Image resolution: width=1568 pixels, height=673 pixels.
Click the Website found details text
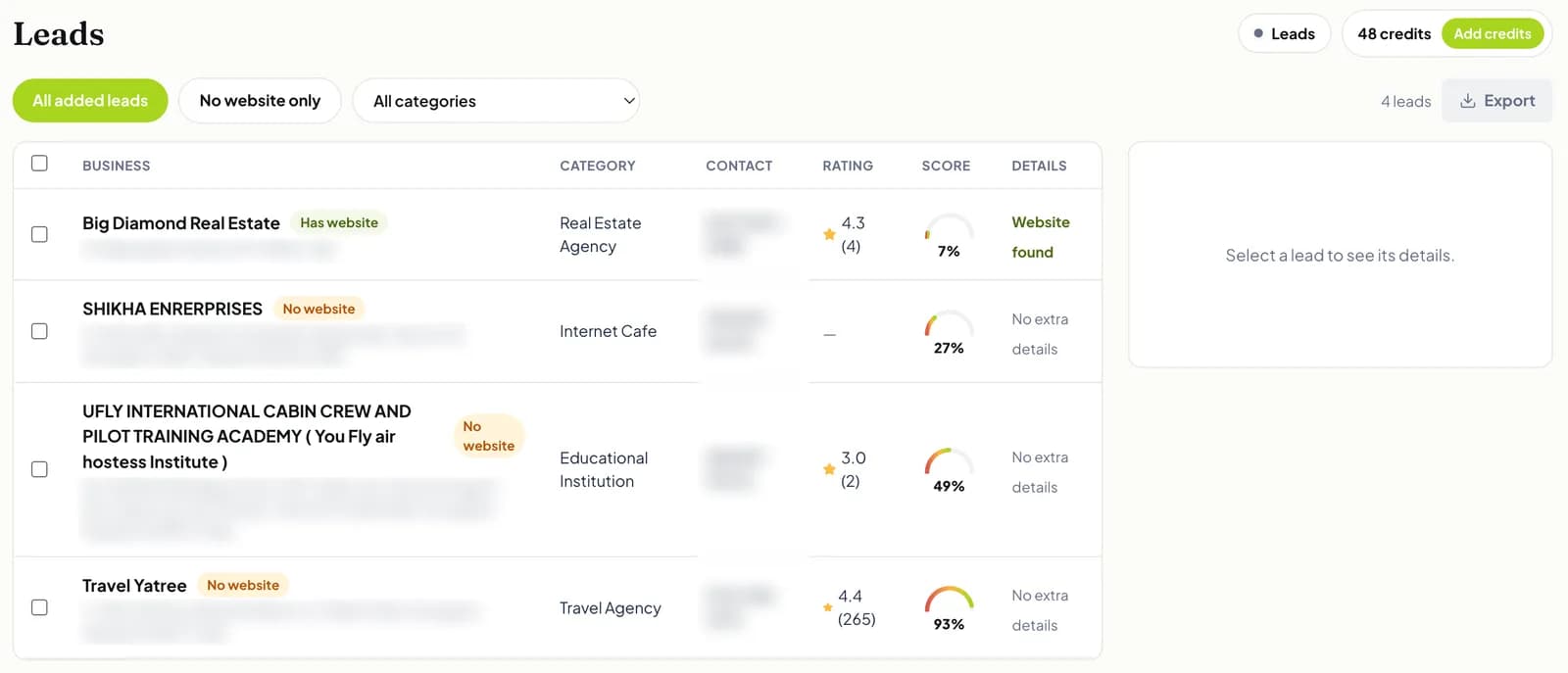(x=1041, y=237)
